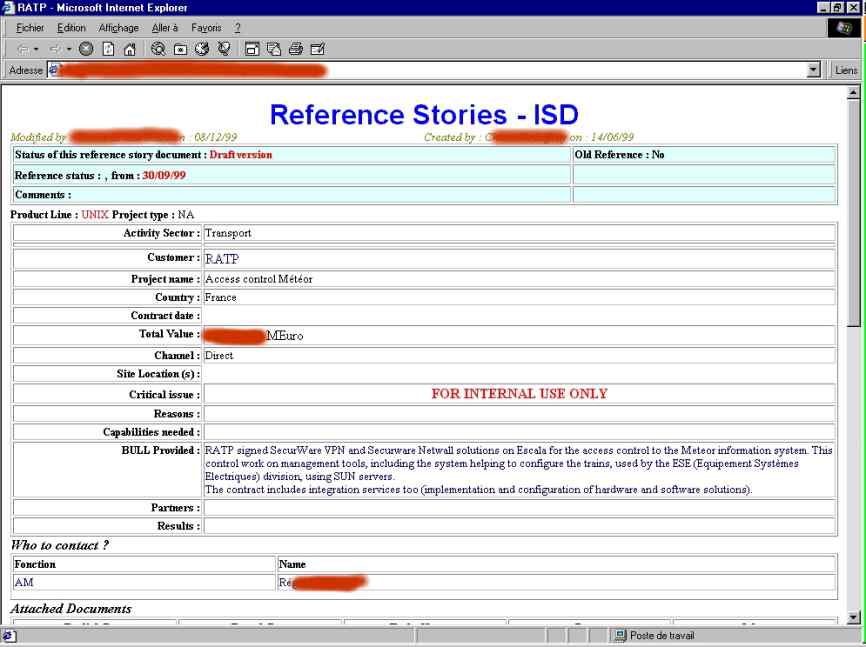This screenshot has width=866, height=647.
Task: Click the scrollbar up arrow
Action: (x=853, y=93)
